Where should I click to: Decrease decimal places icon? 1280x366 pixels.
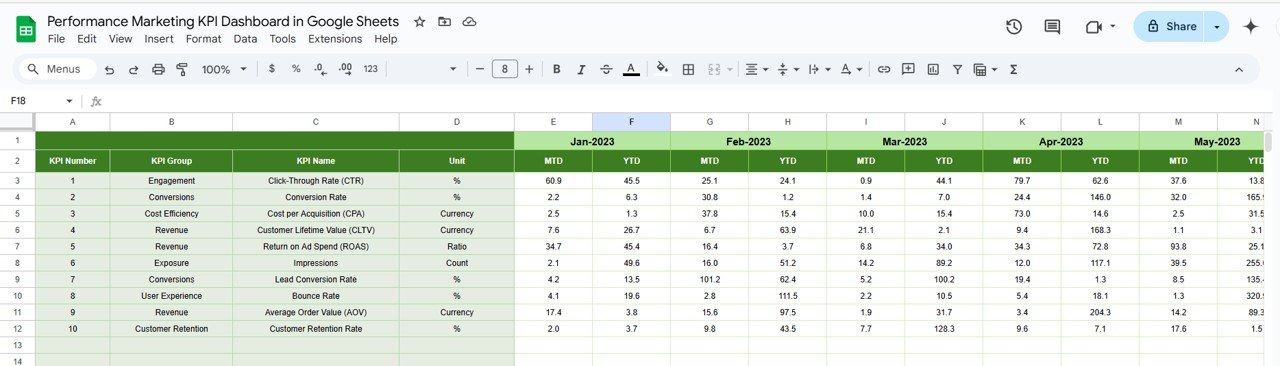[320, 69]
